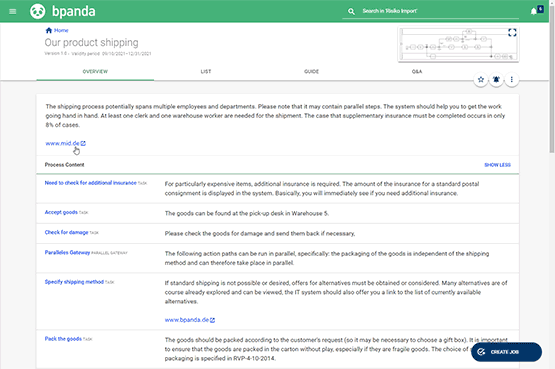
Task: Open the three-dot more options menu
Action: [x=511, y=79]
